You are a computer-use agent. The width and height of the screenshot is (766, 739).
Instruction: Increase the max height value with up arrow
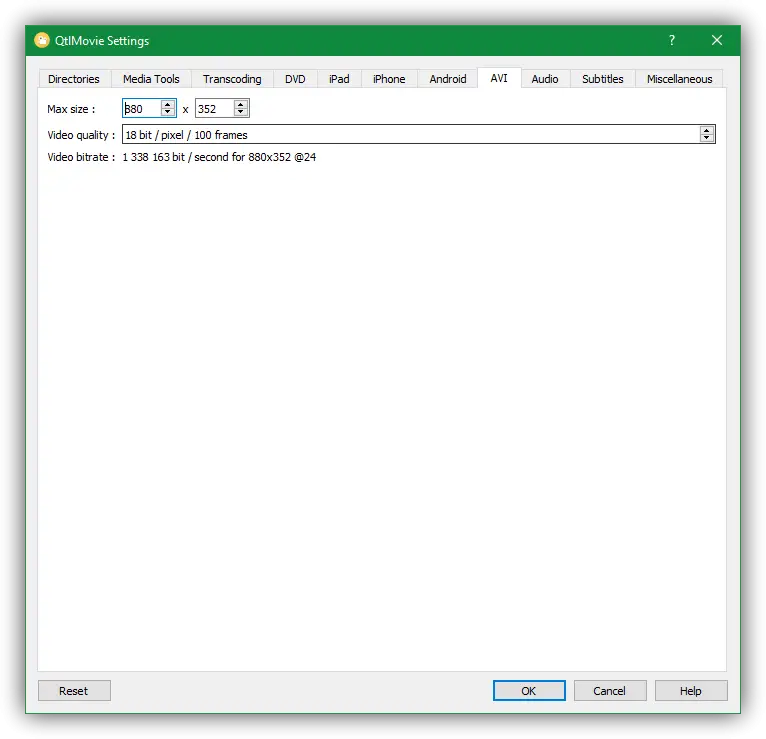(240, 105)
